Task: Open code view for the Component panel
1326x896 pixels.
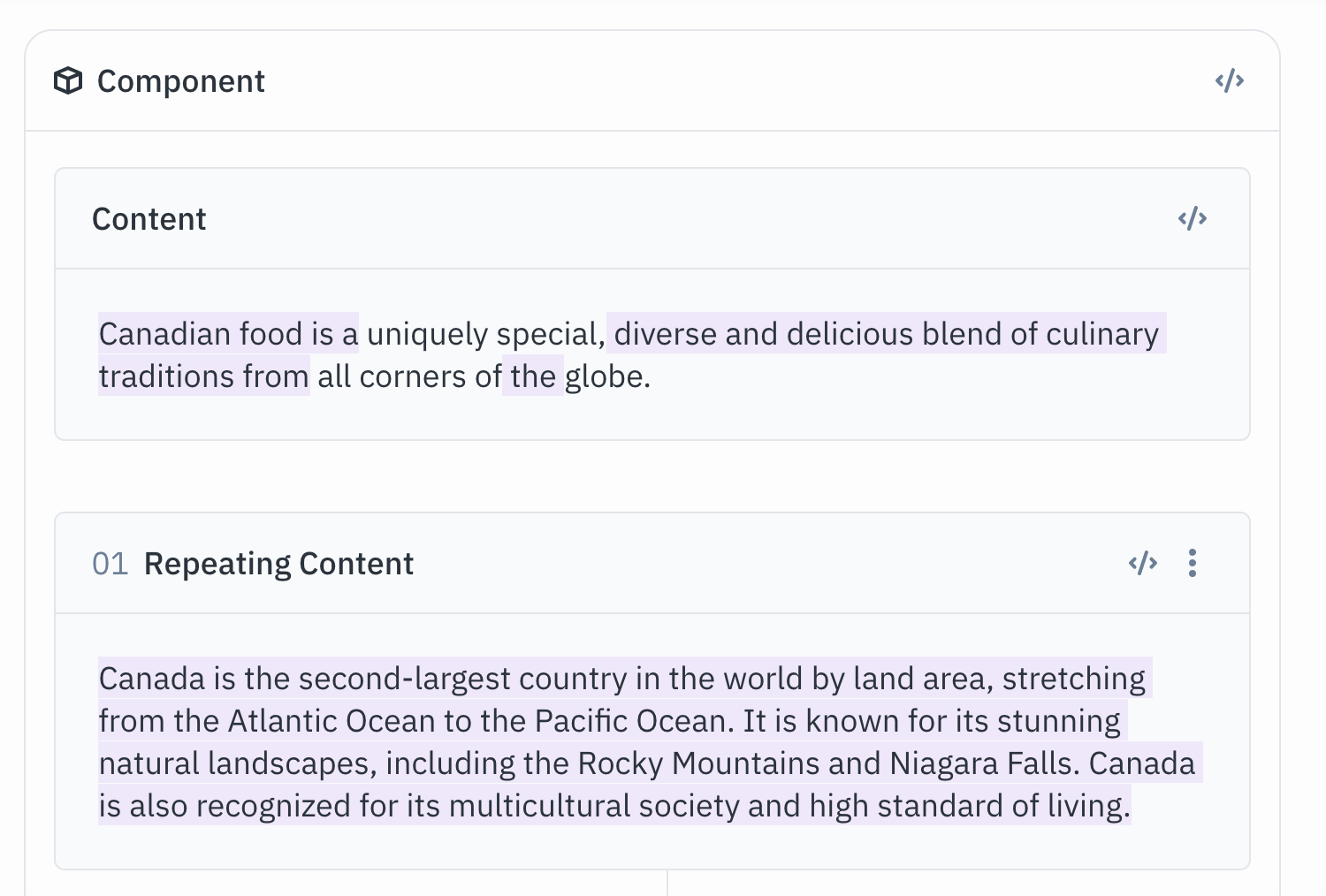Action: [1229, 81]
